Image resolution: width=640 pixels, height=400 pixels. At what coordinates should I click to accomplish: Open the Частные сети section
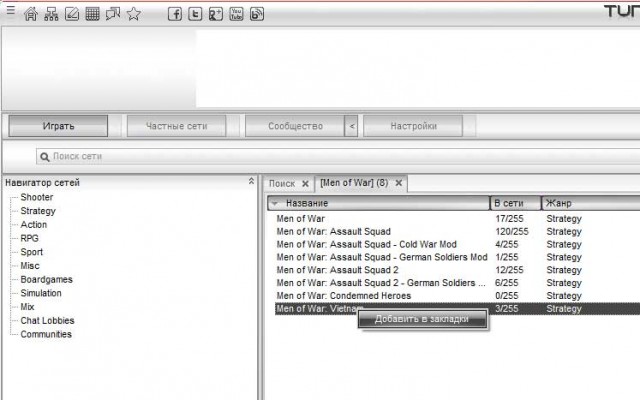[x=176, y=126]
